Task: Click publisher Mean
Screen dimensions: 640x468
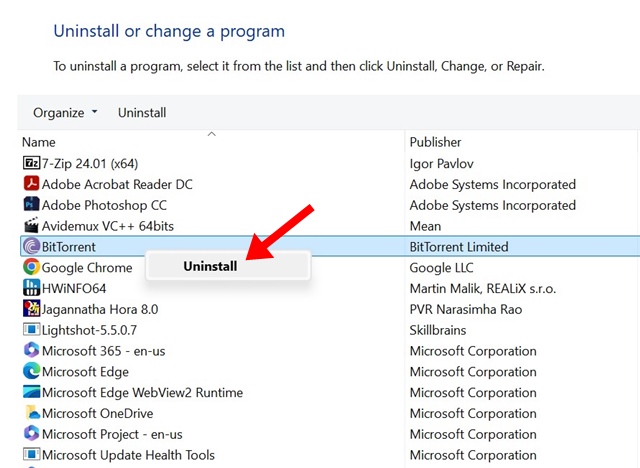Action: pos(425,226)
